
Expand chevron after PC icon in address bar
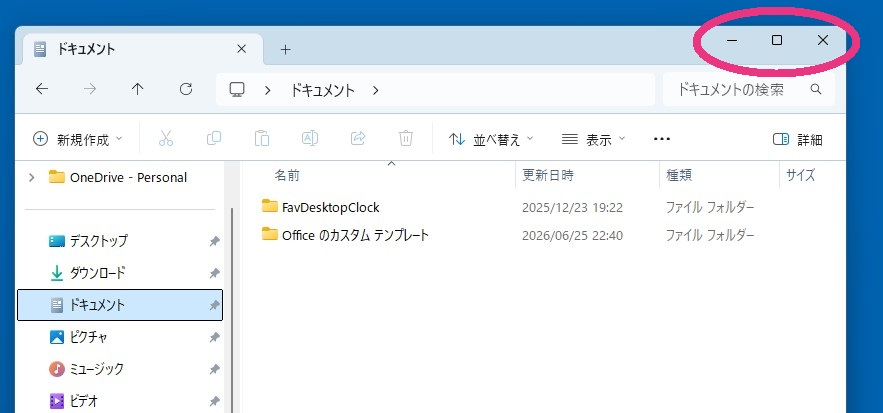coord(268,90)
